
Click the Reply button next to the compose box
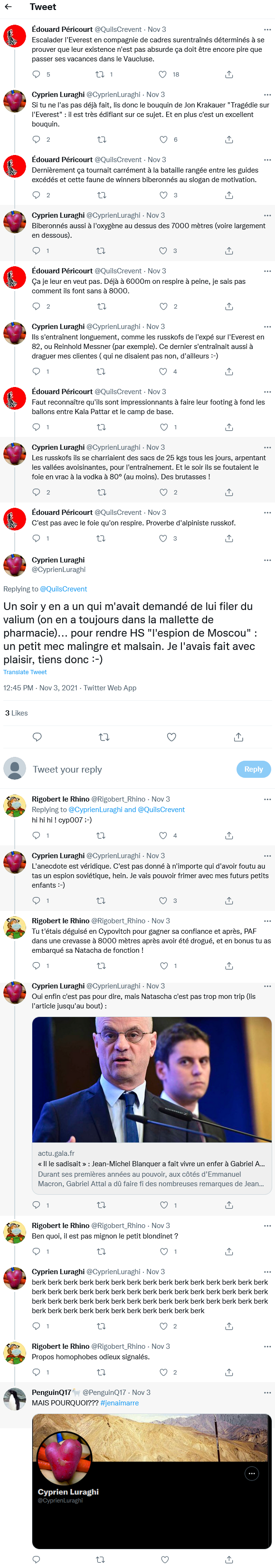253,769
